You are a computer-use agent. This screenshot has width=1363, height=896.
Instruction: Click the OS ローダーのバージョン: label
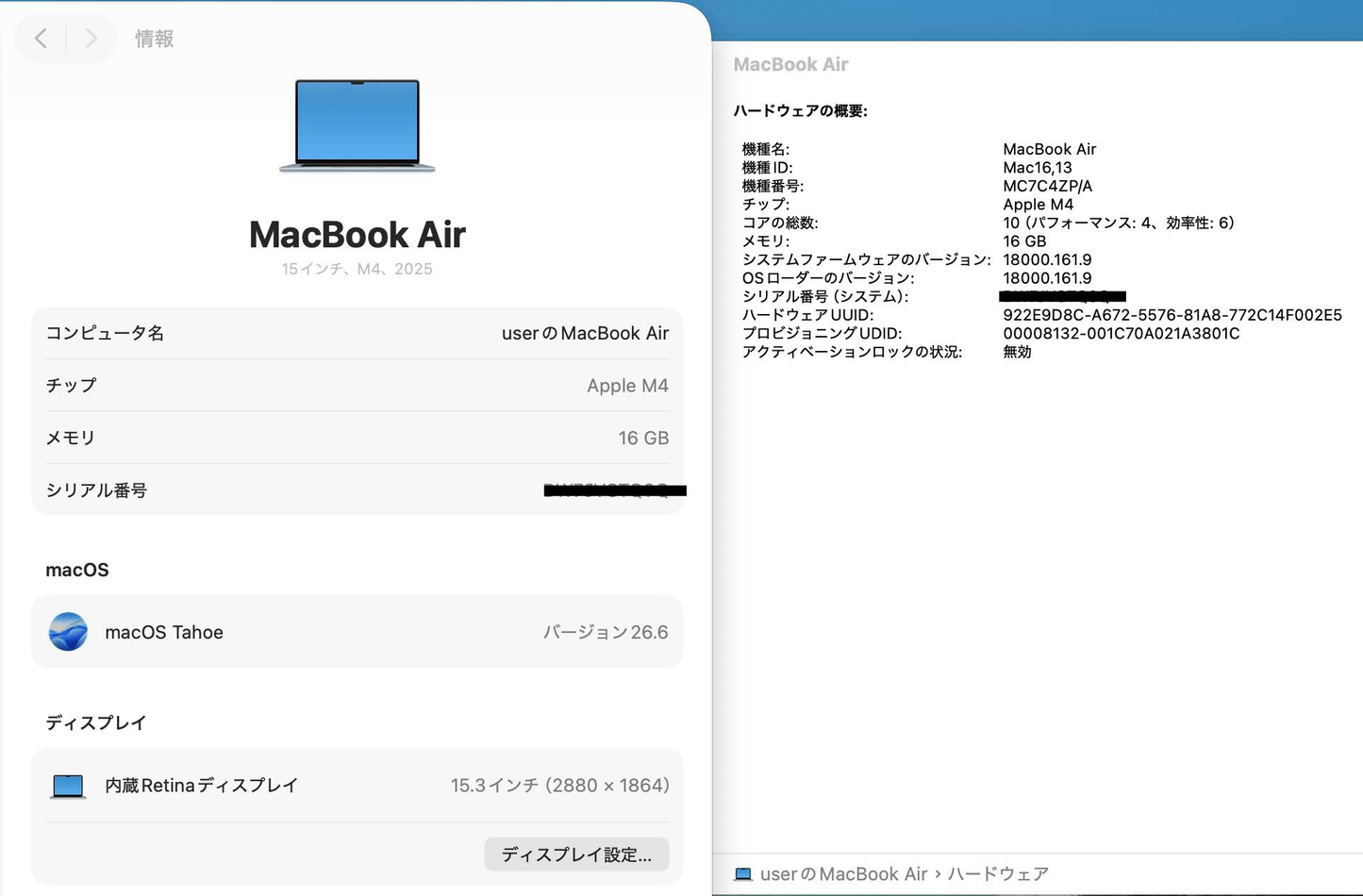pos(828,278)
